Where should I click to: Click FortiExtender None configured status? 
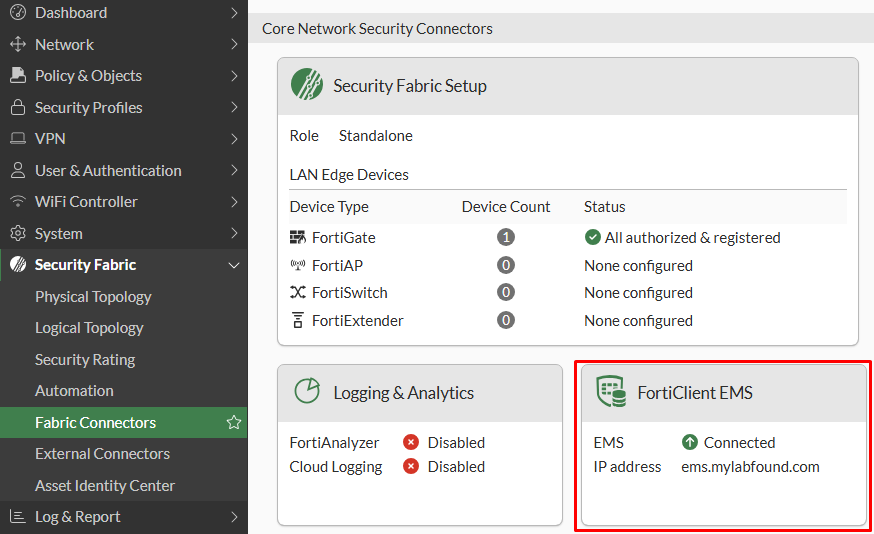tap(638, 321)
